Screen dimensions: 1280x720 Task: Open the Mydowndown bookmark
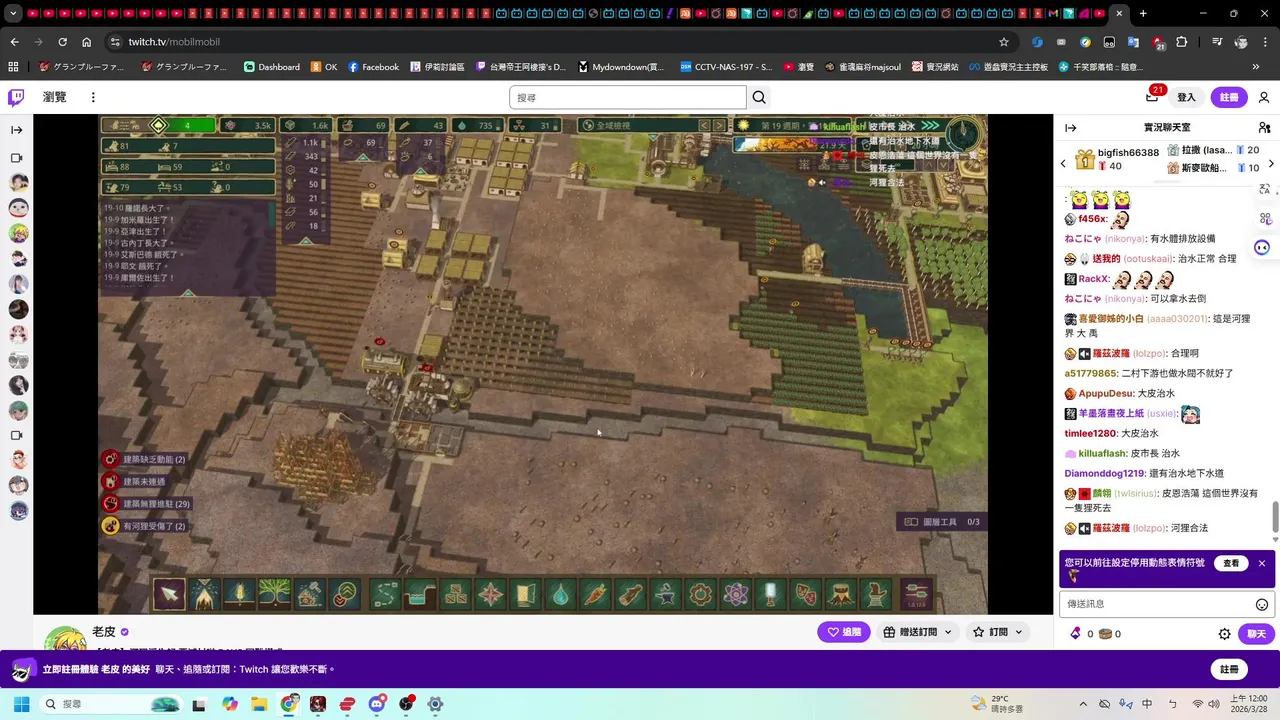coord(620,67)
